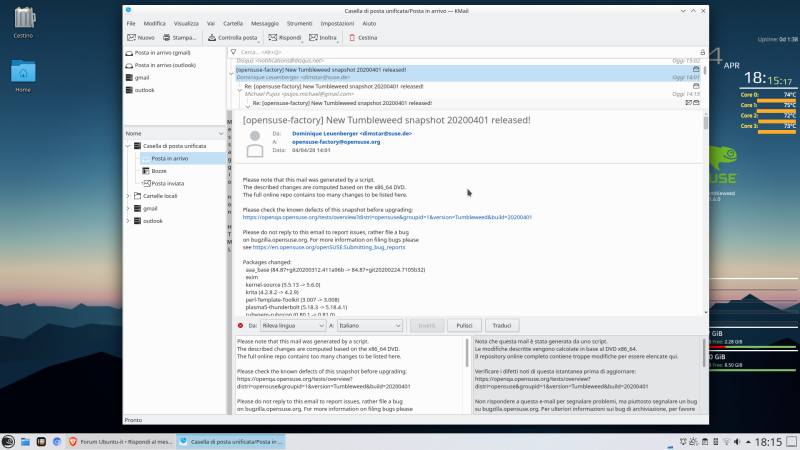Switch to KMail Casella di posta task

pyautogui.click(x=231, y=442)
